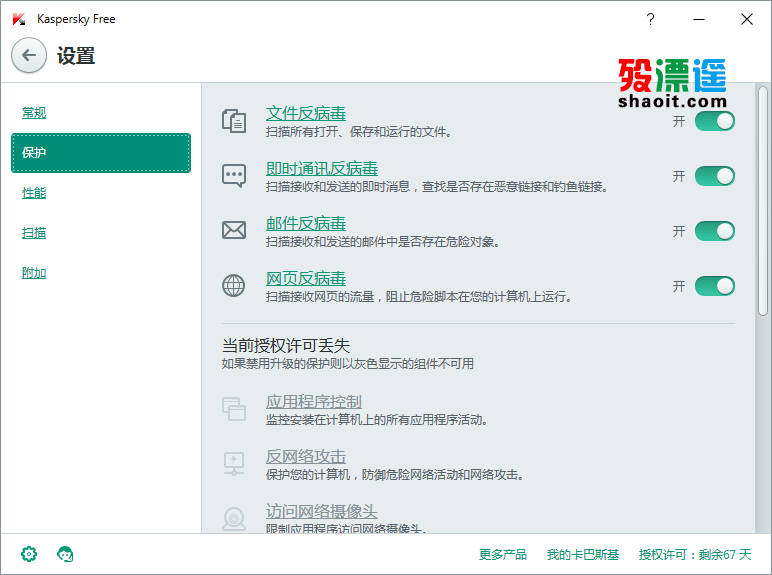
Task: Click the Mail Anti-Virus envelope icon
Action: point(234,230)
